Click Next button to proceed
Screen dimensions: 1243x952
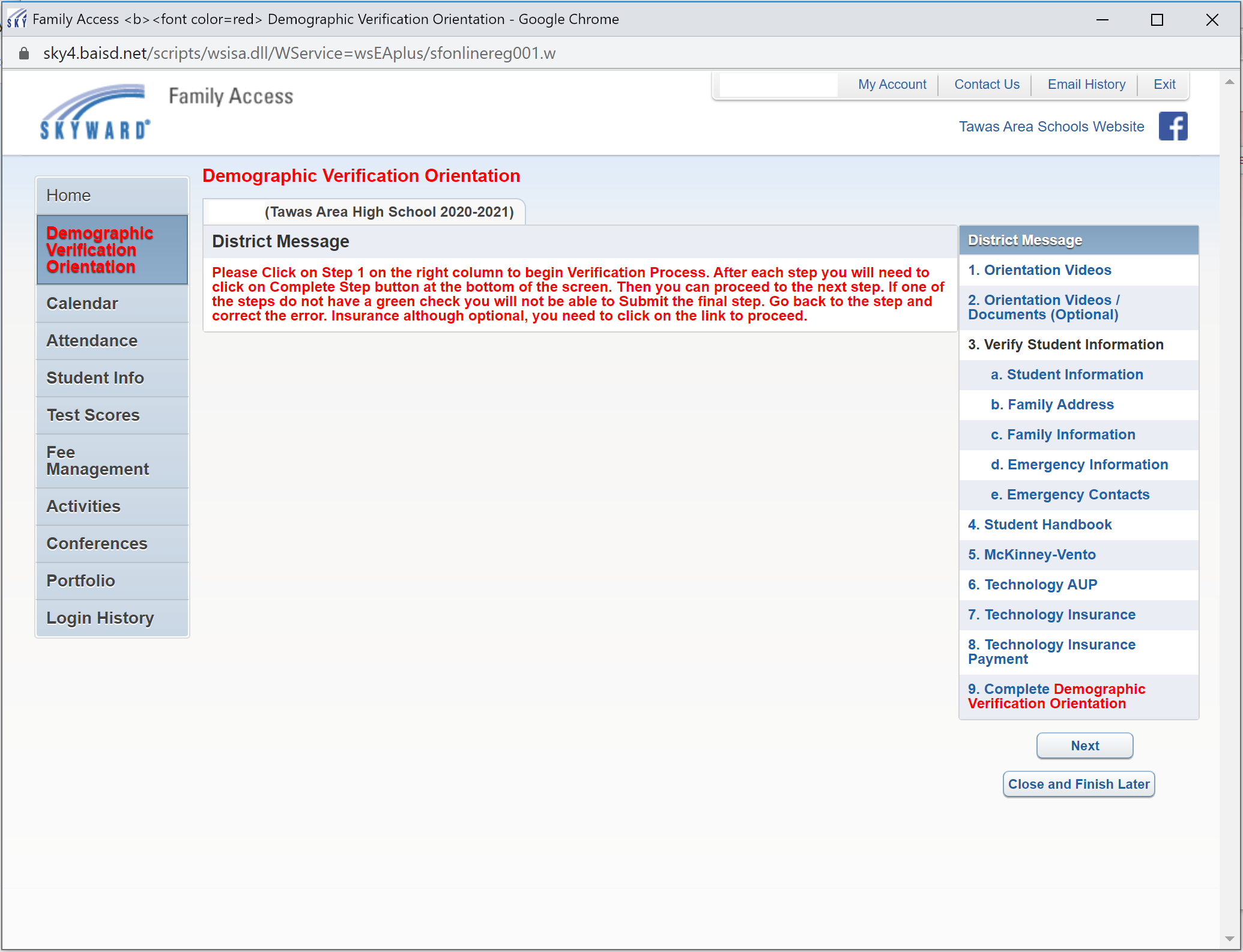point(1084,744)
